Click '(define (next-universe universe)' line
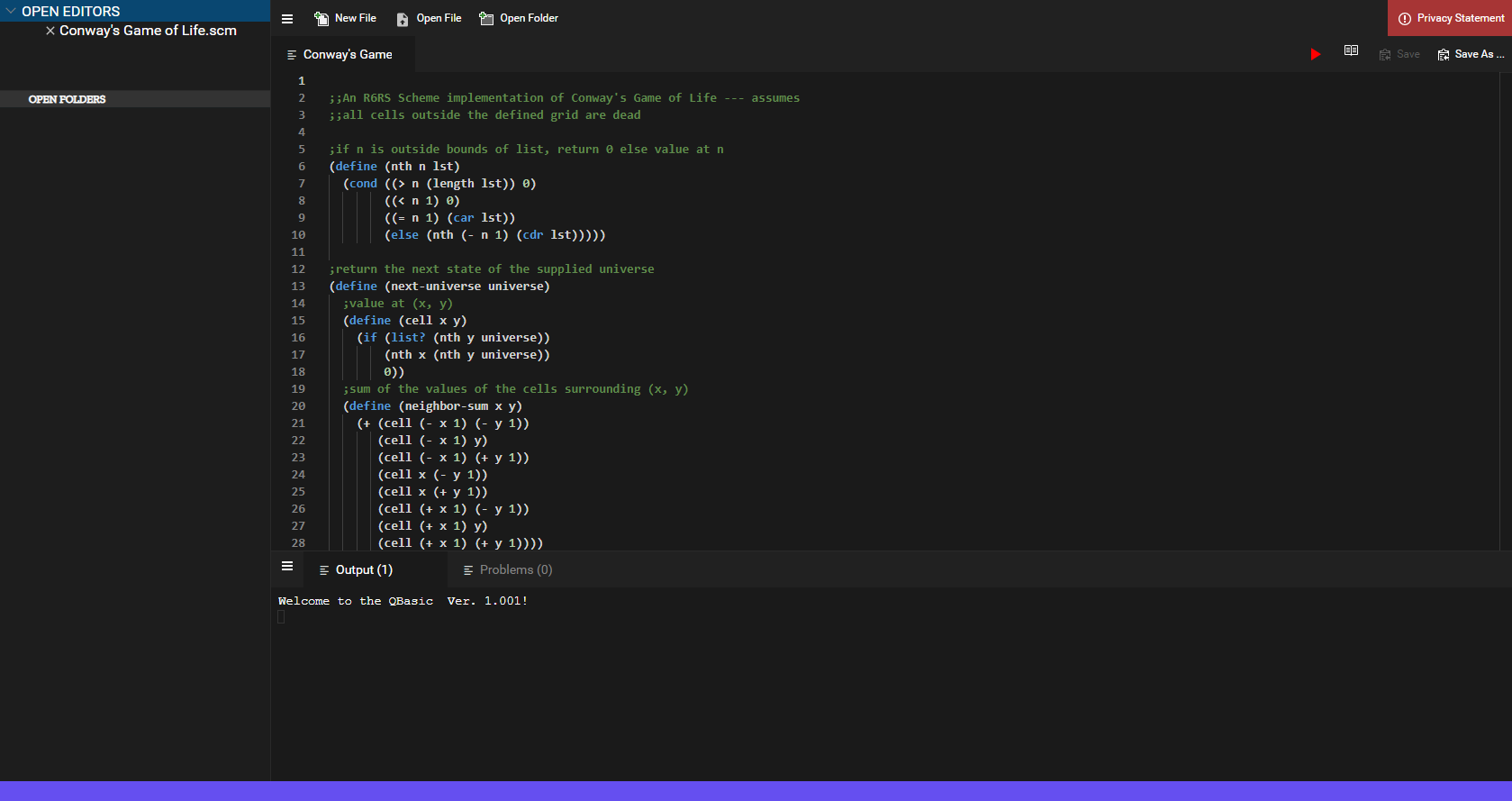 click(x=439, y=287)
